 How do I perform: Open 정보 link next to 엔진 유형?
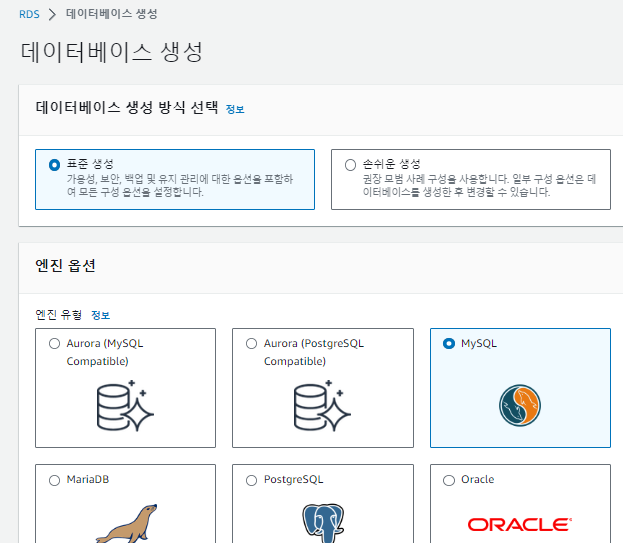101,315
